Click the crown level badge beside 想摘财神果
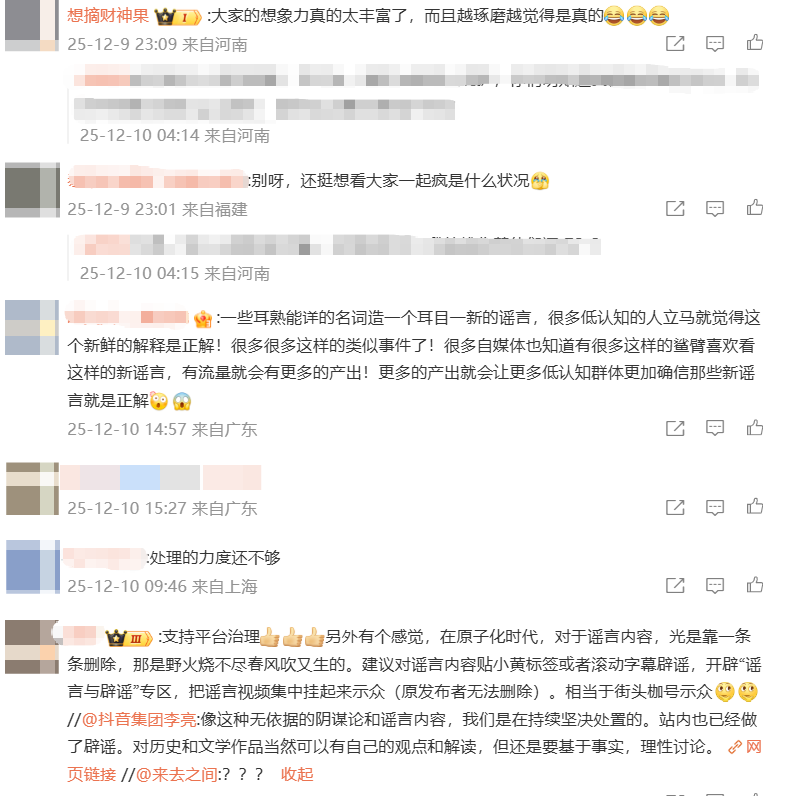The height and width of the screenshot is (796, 785). (x=178, y=17)
